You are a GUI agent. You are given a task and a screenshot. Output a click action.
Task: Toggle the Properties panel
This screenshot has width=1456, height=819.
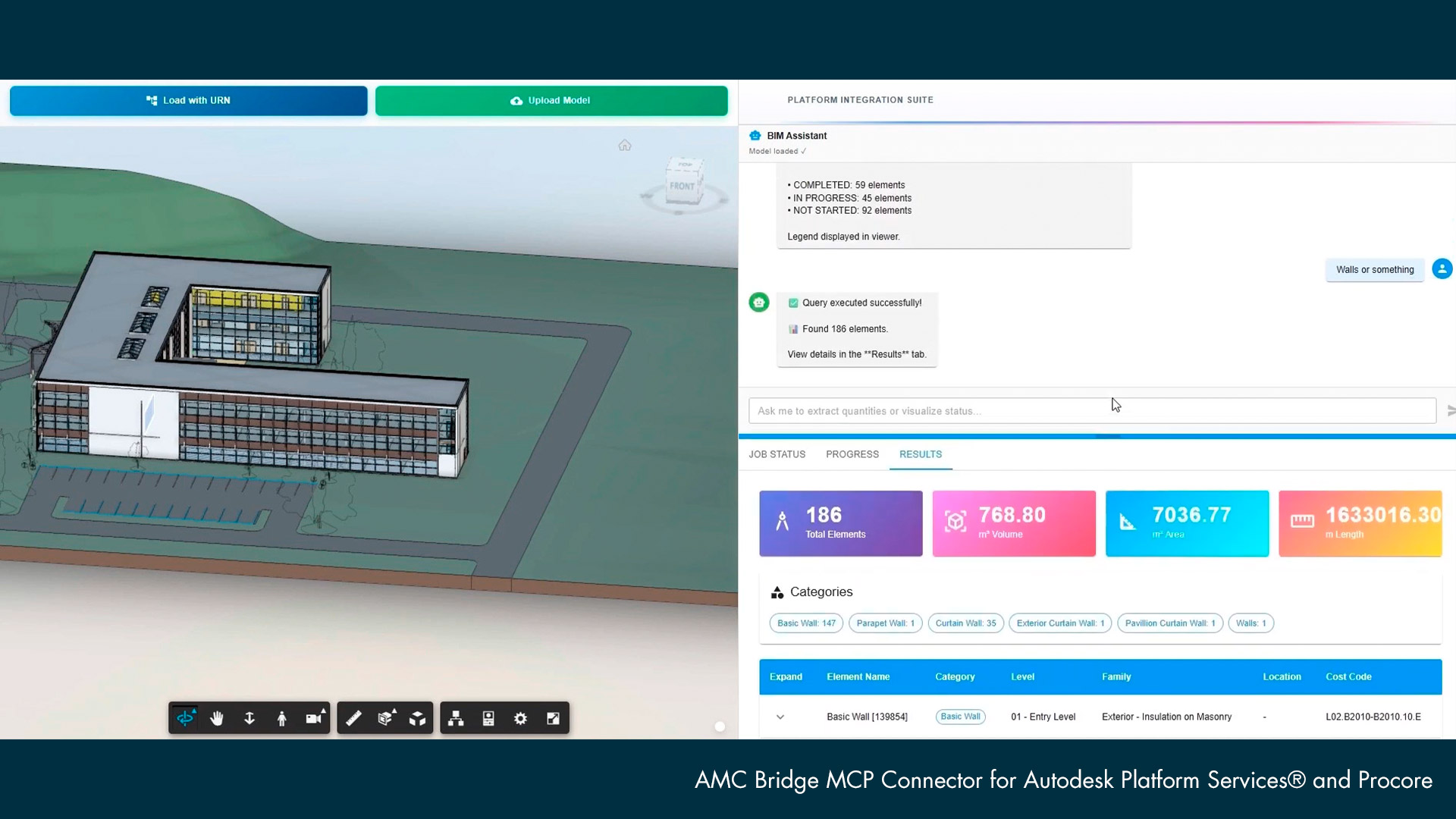488,718
